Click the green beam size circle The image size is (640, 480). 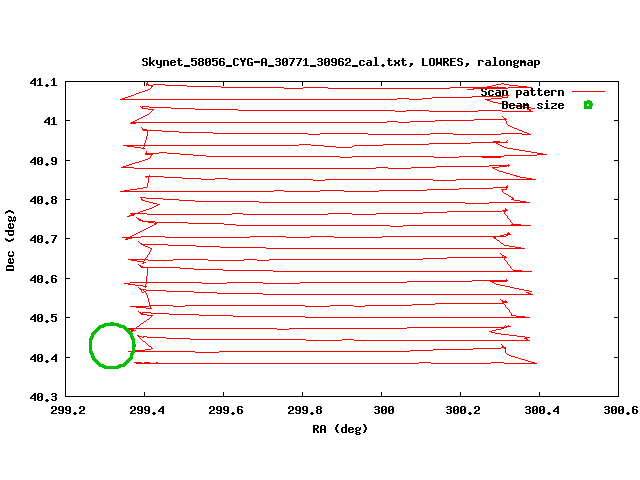click(x=112, y=346)
